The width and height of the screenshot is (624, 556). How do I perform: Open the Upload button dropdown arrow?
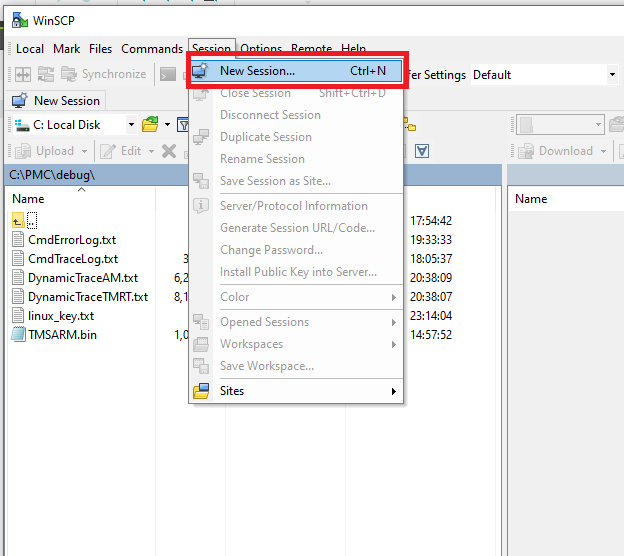pos(85,151)
